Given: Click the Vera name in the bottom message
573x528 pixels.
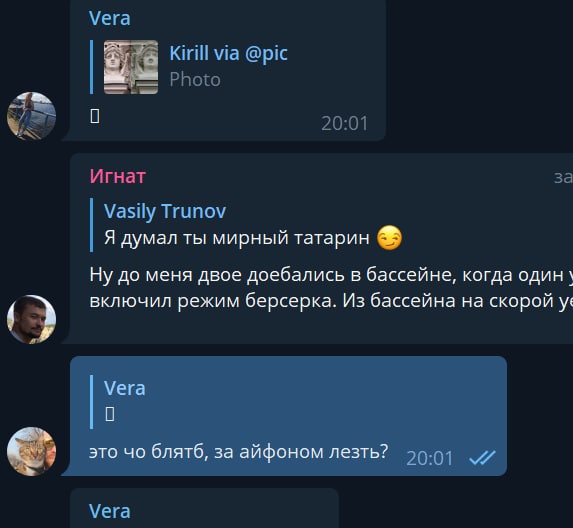Looking at the screenshot, I should pos(110,511).
